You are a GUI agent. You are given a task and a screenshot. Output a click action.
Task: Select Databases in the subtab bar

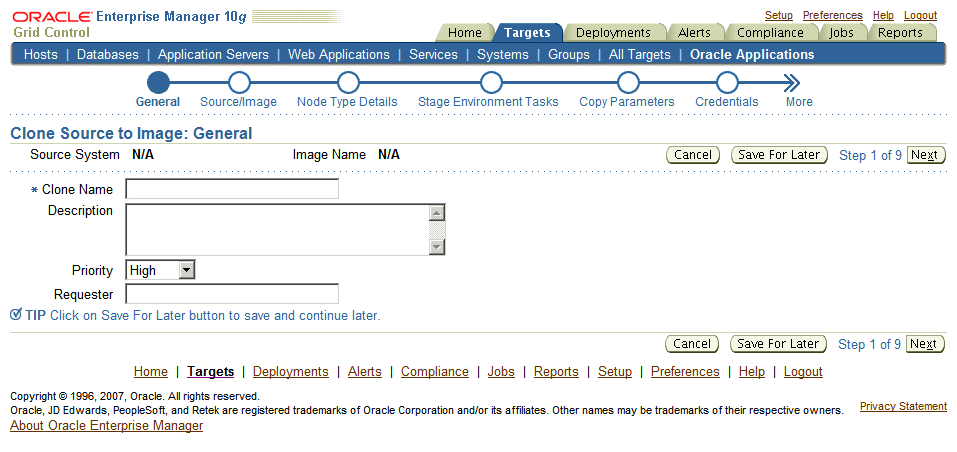point(107,54)
